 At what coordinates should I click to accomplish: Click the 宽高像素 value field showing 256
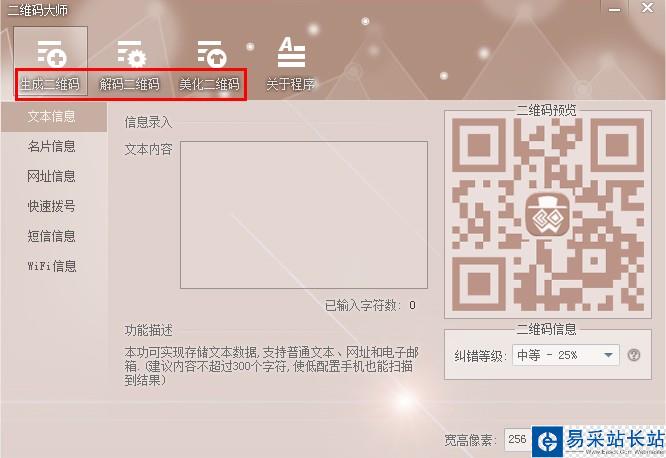[x=517, y=439]
